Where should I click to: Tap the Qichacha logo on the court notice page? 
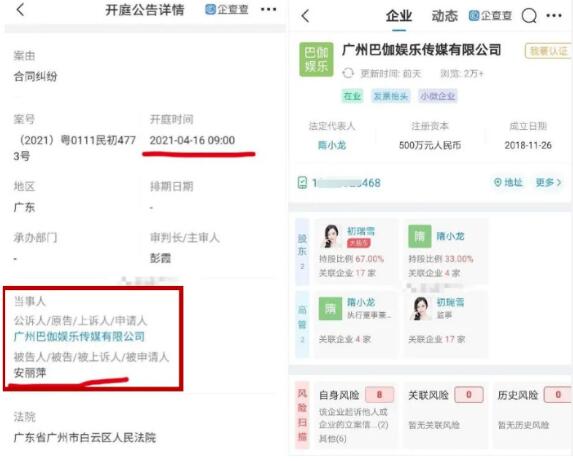pos(227,9)
